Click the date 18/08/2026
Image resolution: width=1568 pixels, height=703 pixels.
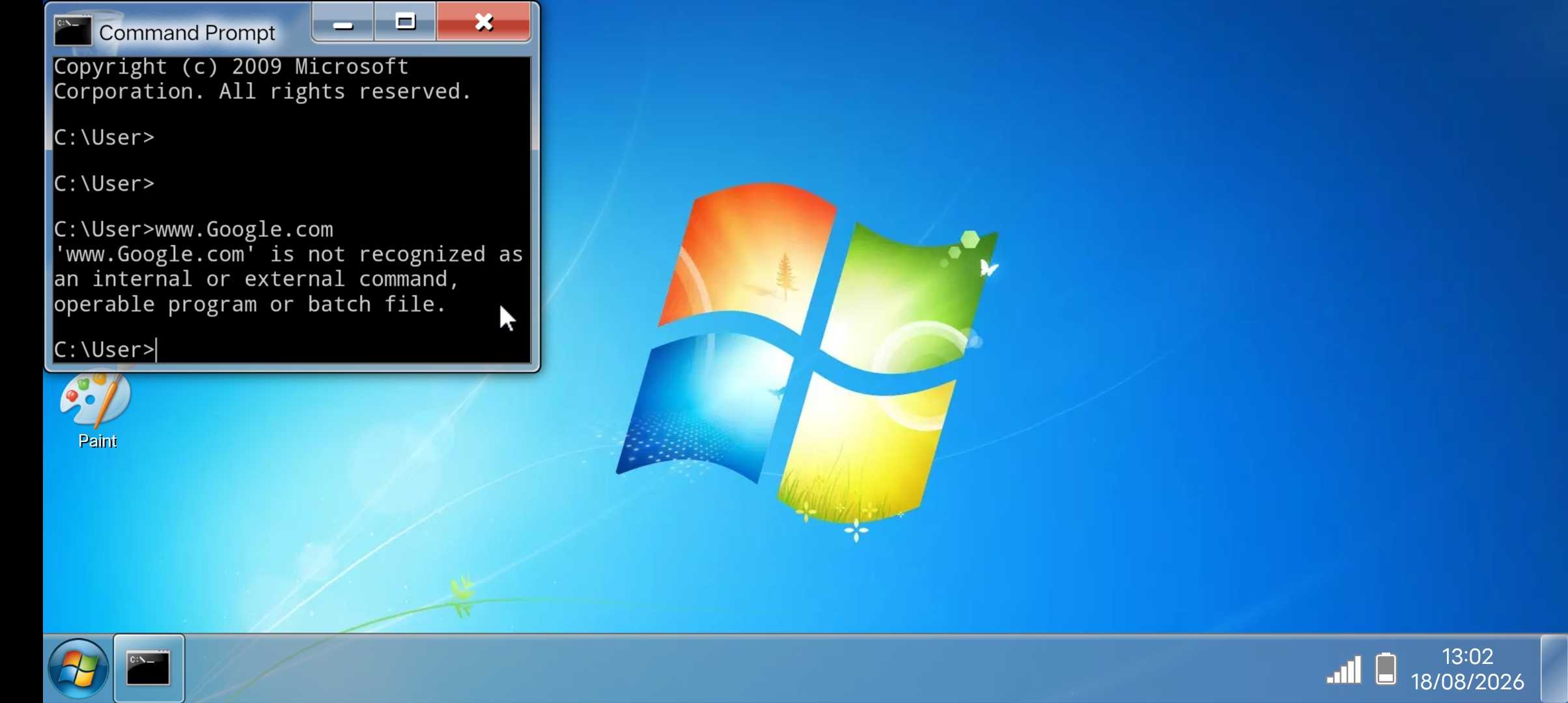[1467, 682]
